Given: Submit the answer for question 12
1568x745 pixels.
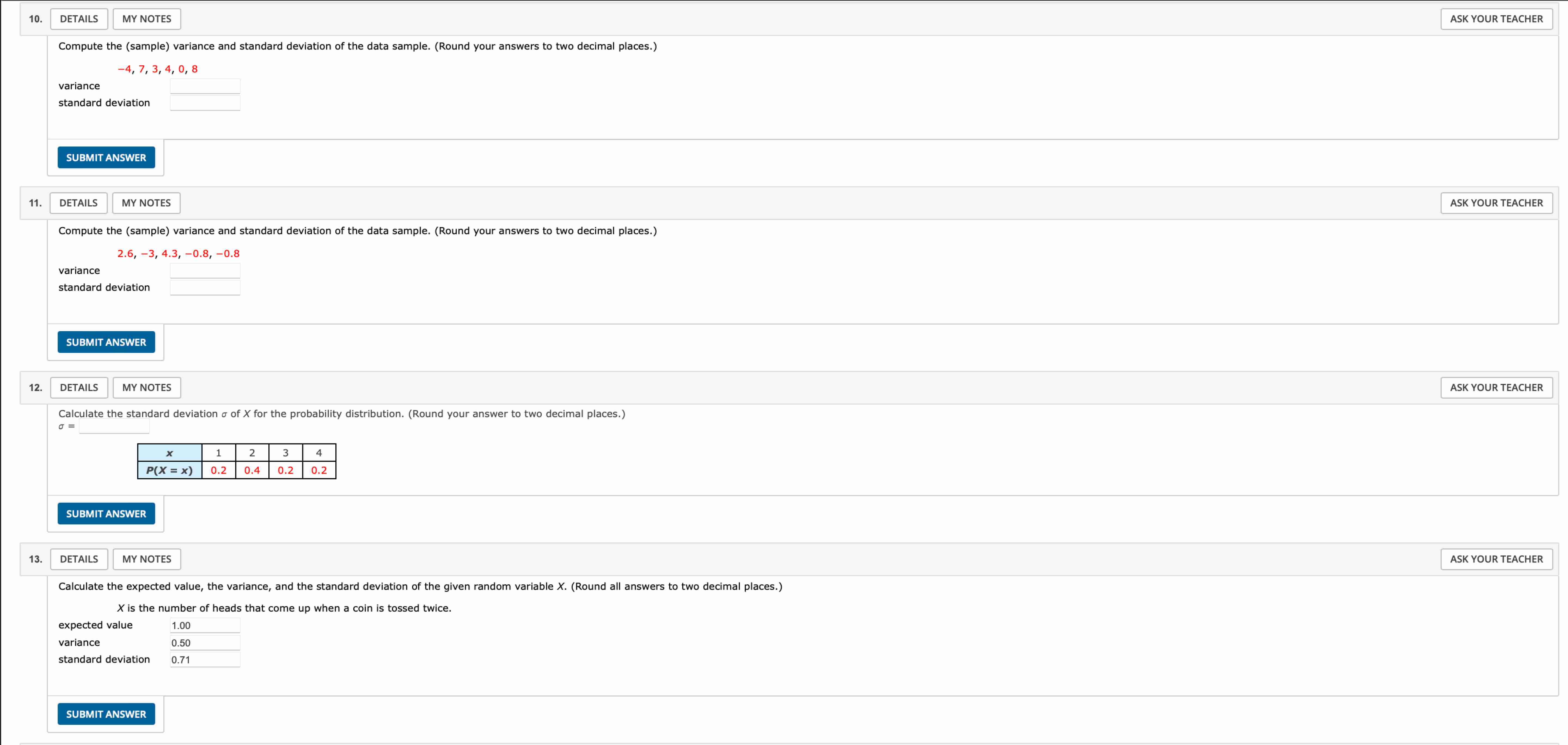Looking at the screenshot, I should point(106,513).
